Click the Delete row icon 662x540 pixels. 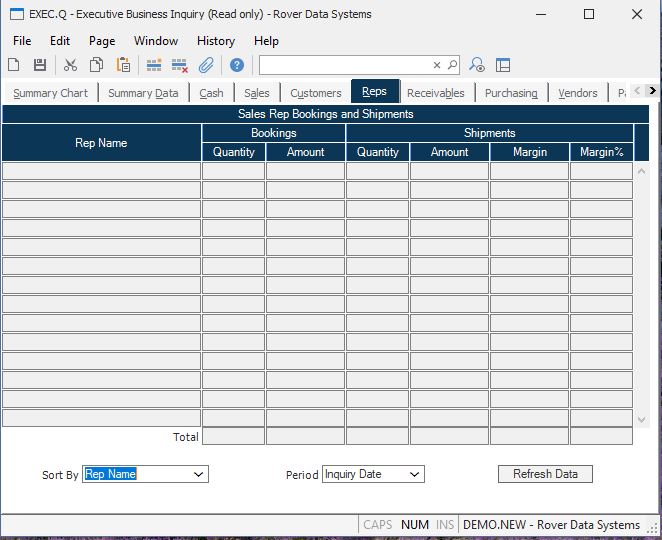click(180, 65)
